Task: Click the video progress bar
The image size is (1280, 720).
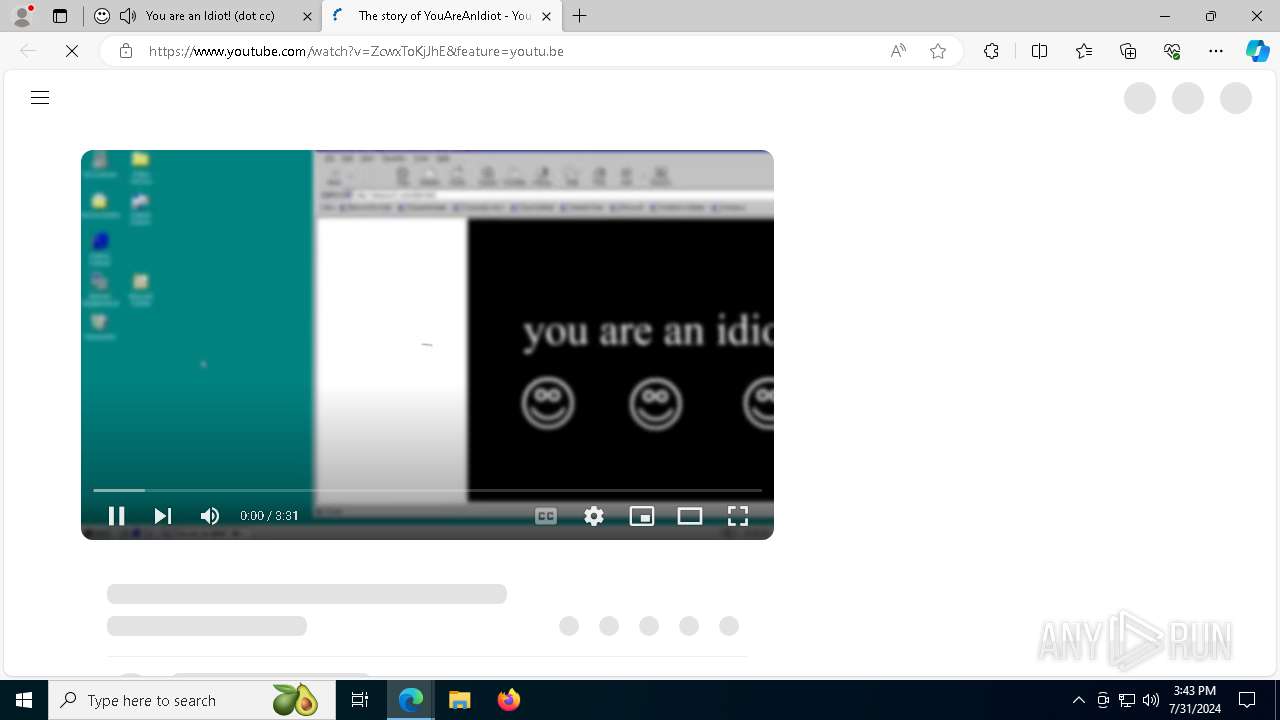Action: [x=427, y=490]
